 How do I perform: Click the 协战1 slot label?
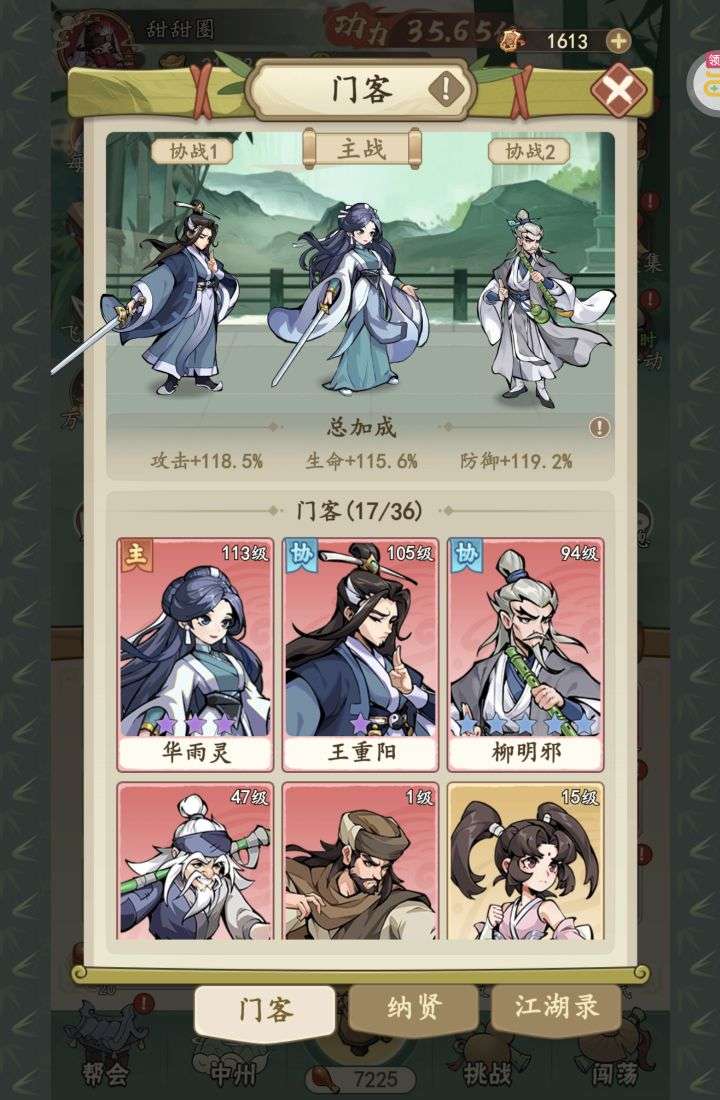tap(192, 151)
